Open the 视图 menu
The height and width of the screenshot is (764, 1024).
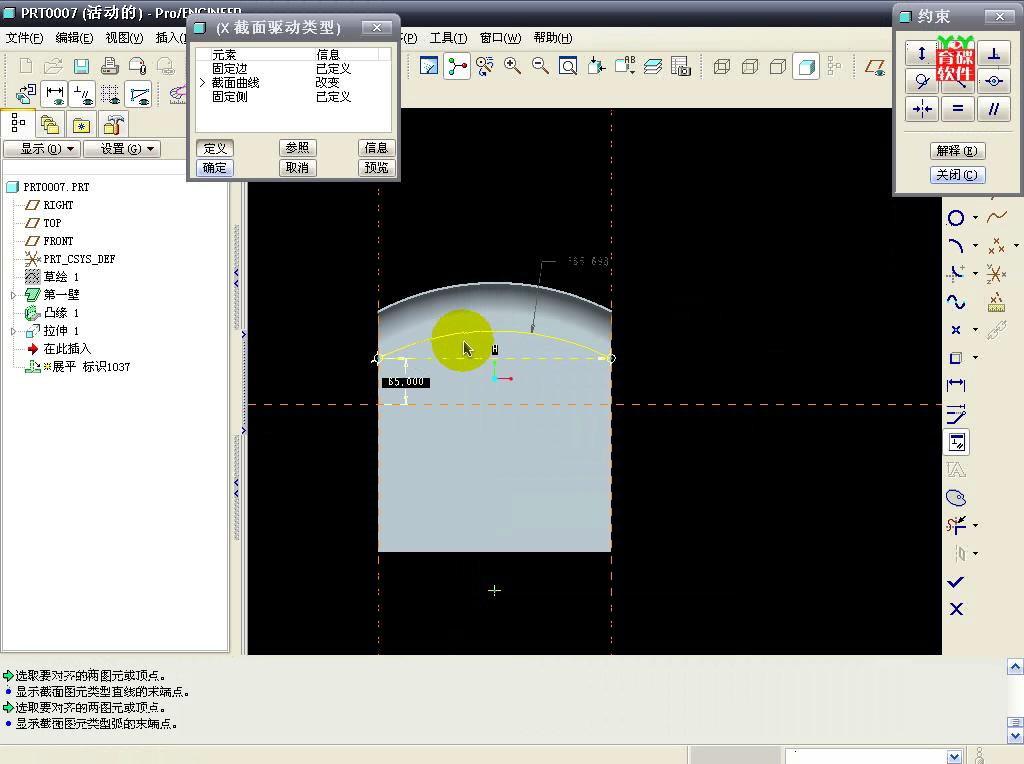click(x=124, y=38)
